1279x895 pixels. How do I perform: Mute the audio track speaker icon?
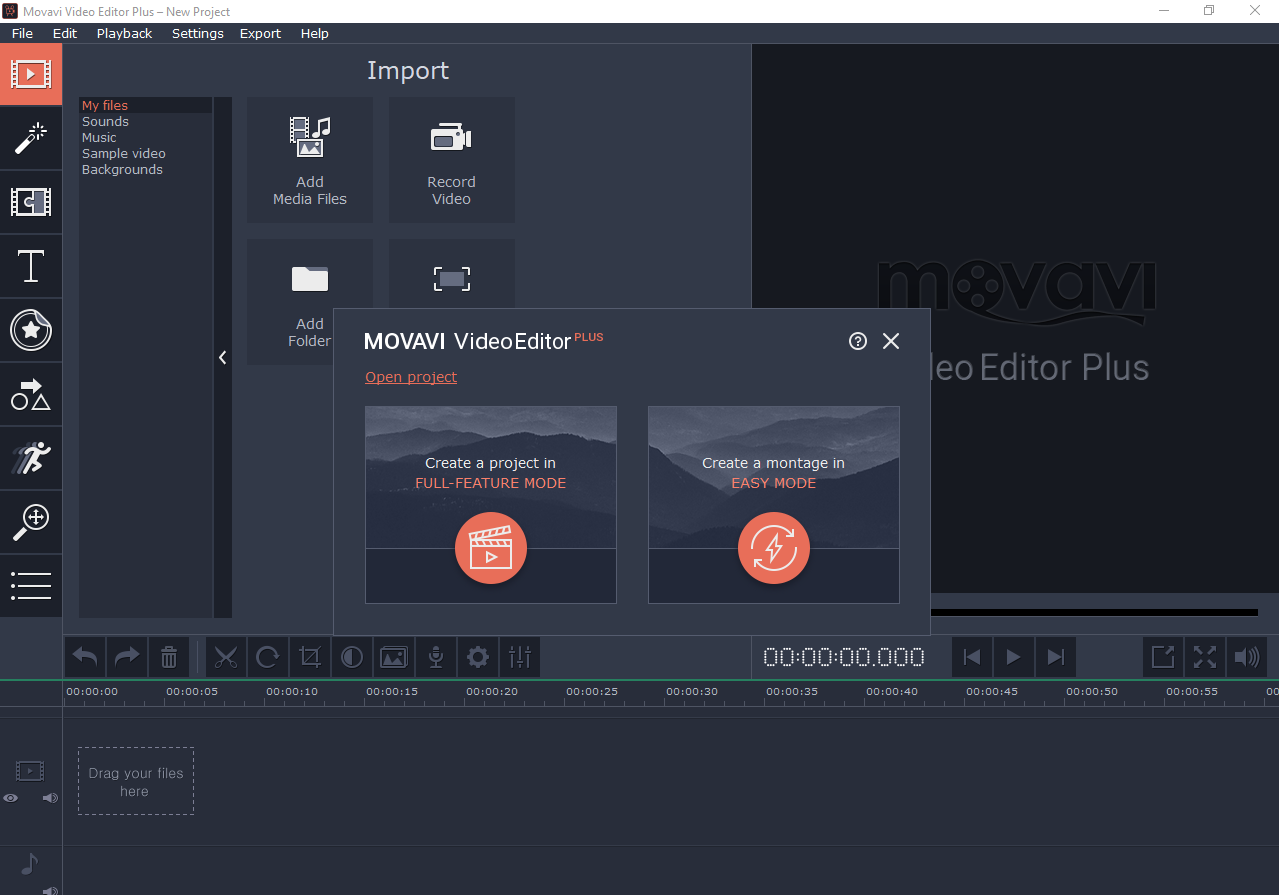click(49, 890)
